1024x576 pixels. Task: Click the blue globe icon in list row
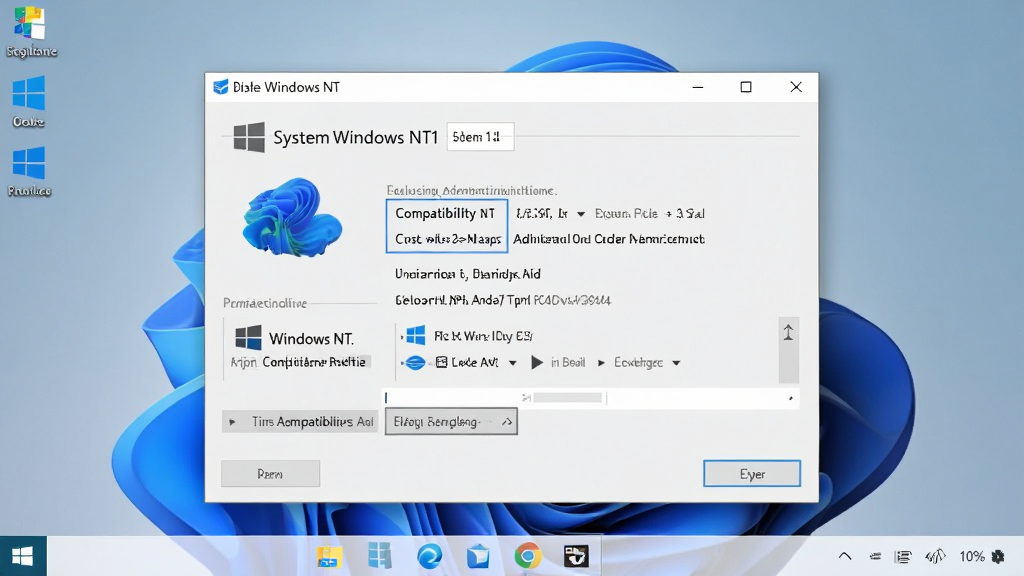point(415,362)
